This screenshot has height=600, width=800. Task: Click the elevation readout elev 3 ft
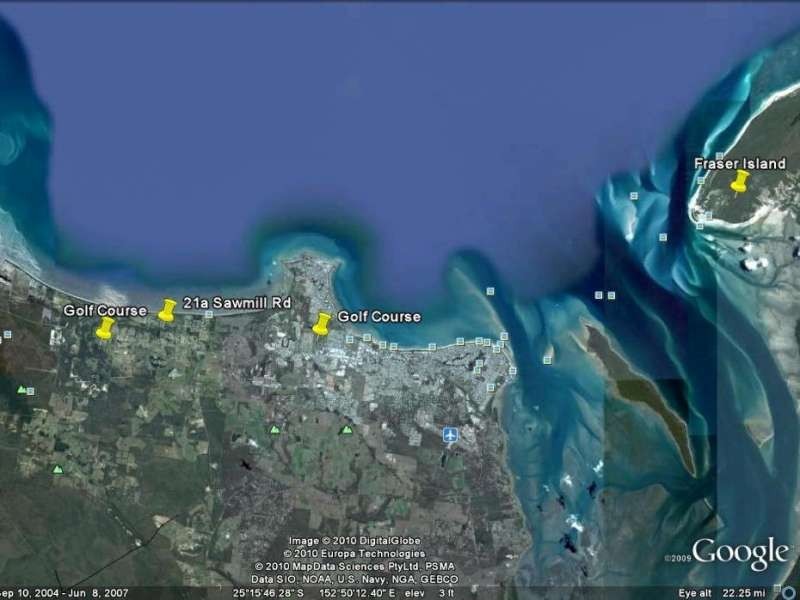[x=429, y=593]
